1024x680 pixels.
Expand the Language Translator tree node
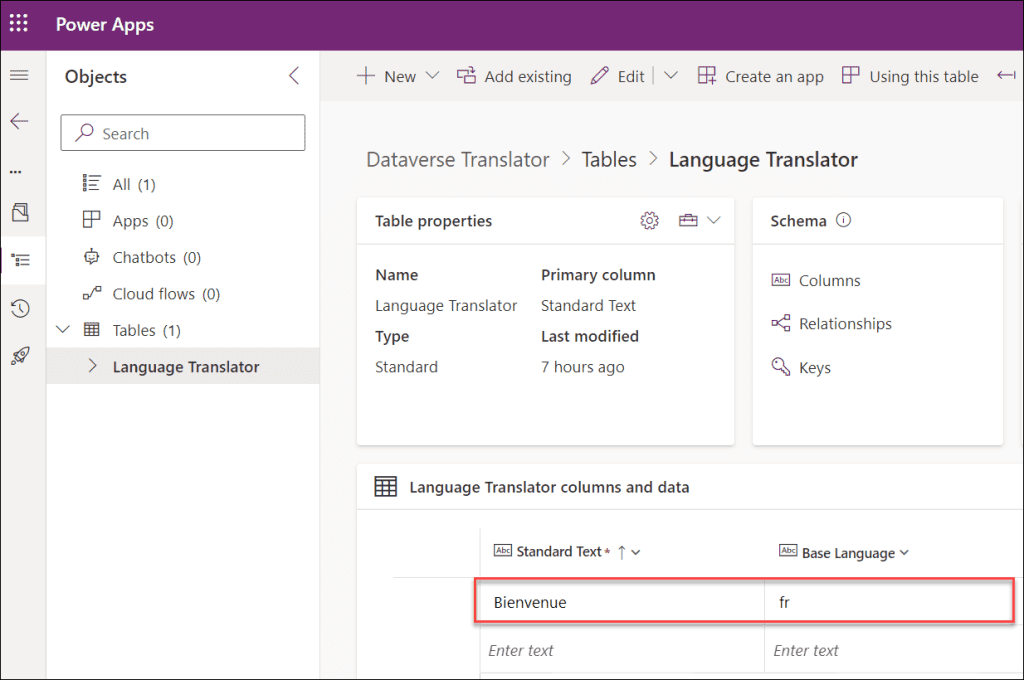(x=92, y=366)
